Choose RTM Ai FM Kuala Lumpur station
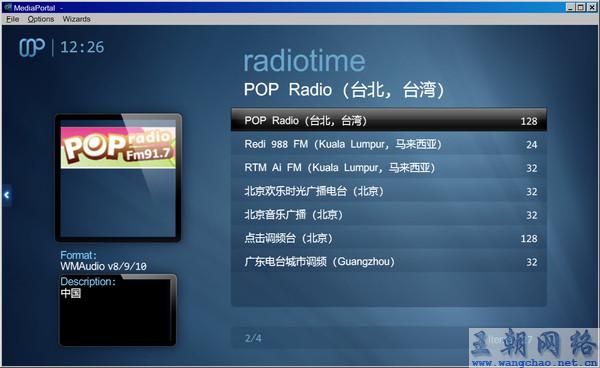 tap(389, 168)
